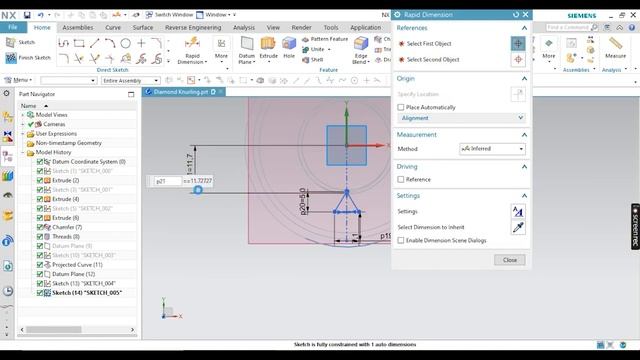Screen dimensions: 640x360
Task: Click the Undo arrow icon
Action: (x=41, y=15)
